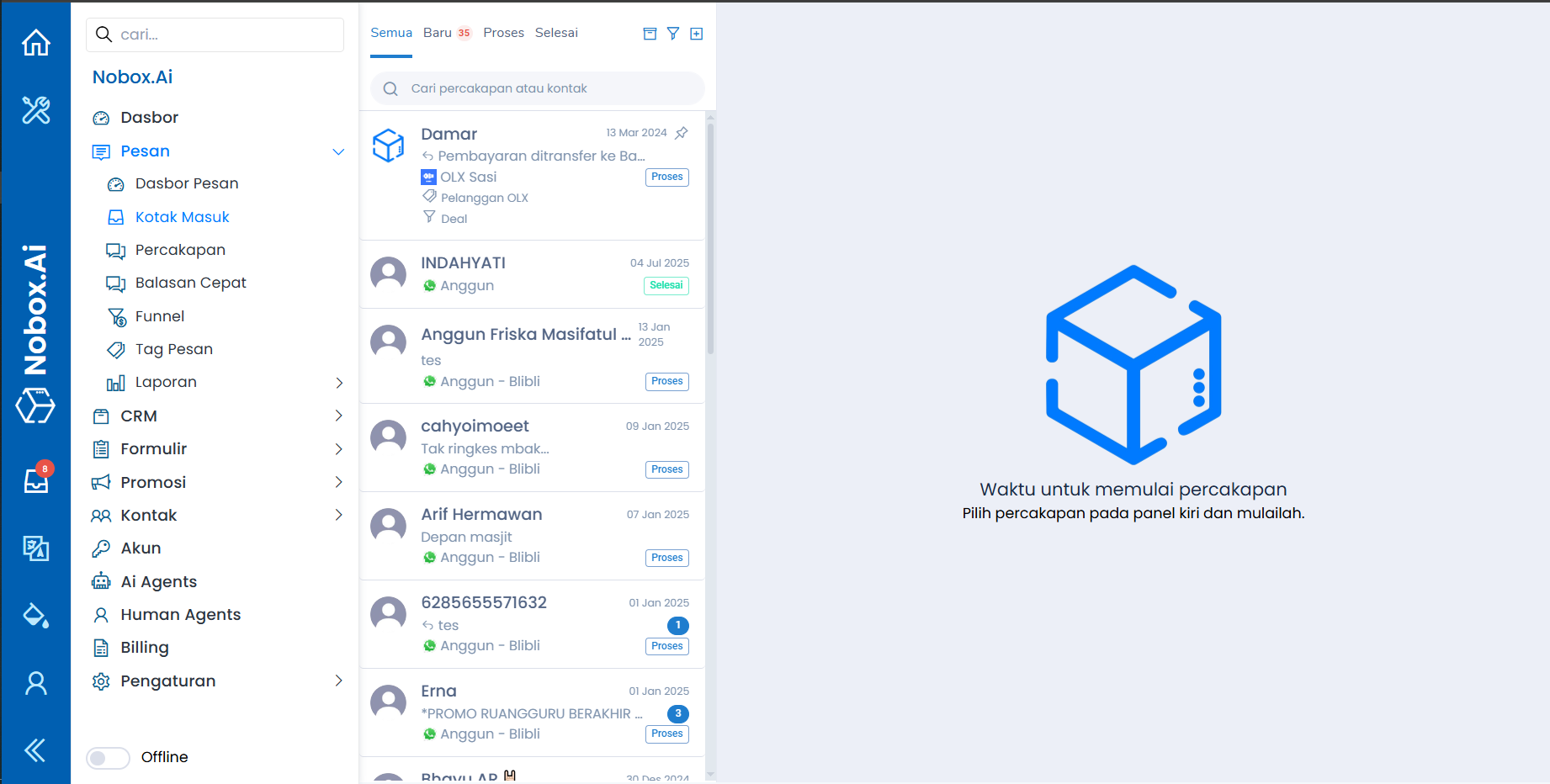This screenshot has height=784, width=1550.
Task: Click the new conversation plus icon
Action: pyautogui.click(x=697, y=34)
